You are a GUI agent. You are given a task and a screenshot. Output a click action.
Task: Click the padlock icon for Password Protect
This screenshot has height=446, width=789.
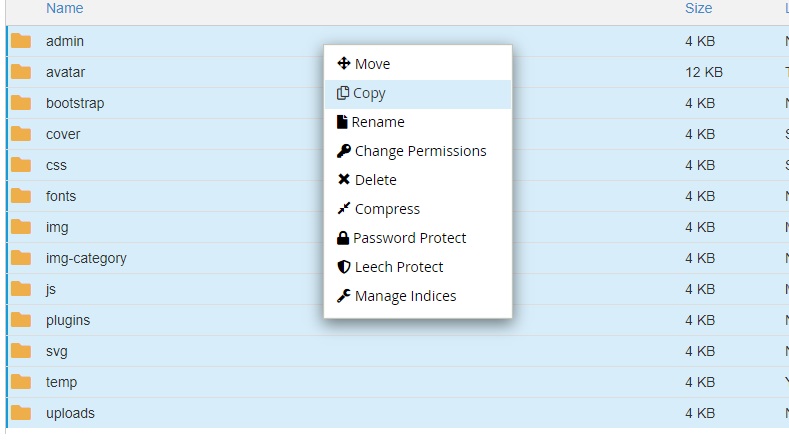coord(343,238)
